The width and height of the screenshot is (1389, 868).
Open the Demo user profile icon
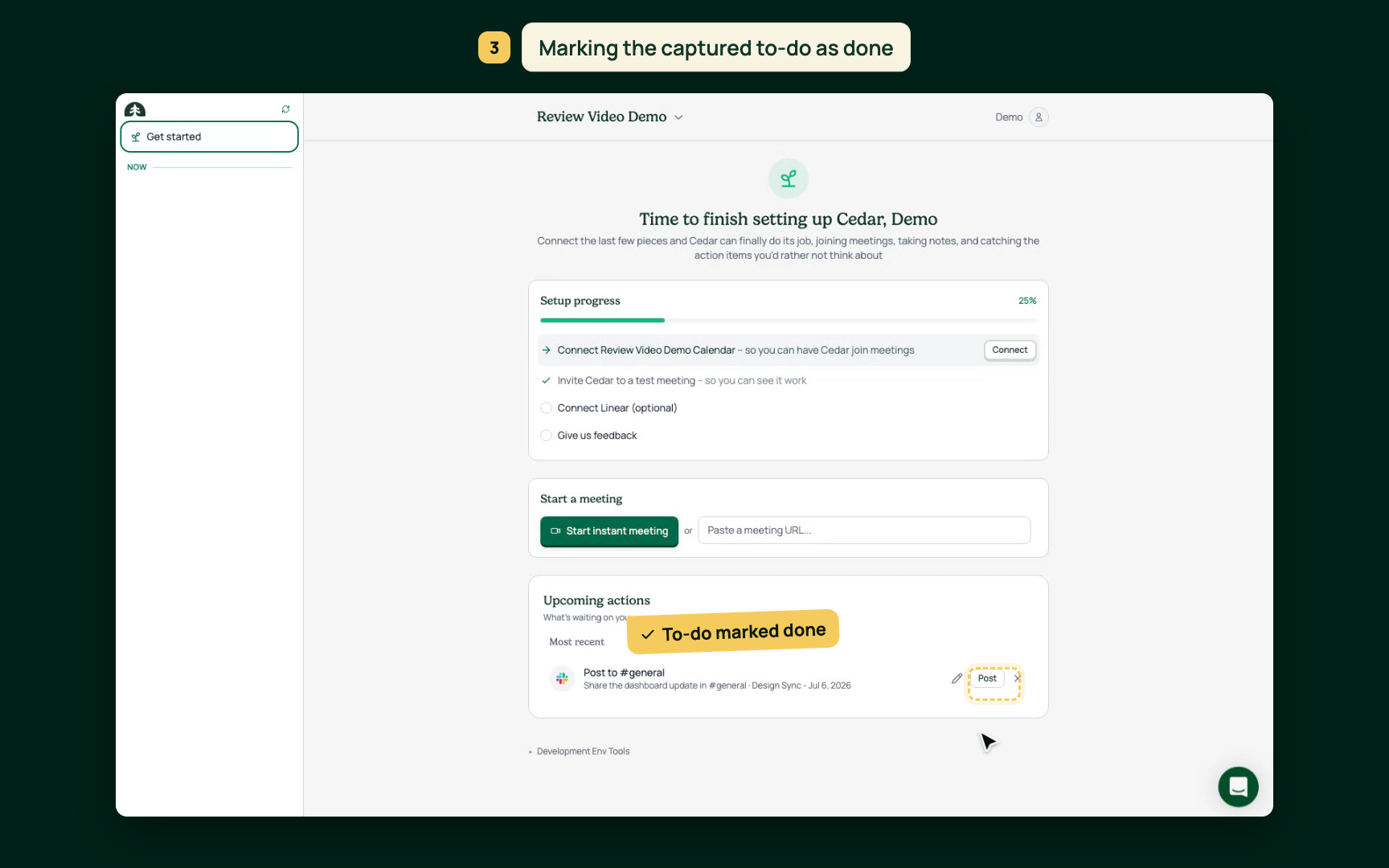click(x=1039, y=117)
